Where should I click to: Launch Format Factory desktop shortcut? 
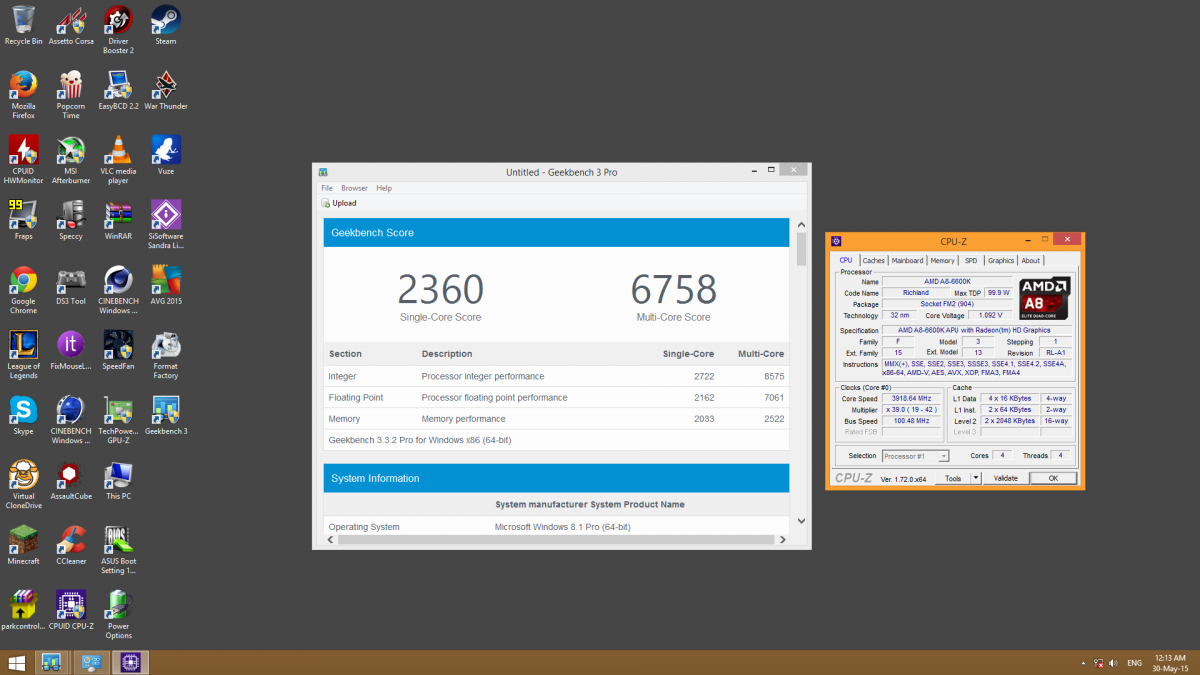click(166, 355)
